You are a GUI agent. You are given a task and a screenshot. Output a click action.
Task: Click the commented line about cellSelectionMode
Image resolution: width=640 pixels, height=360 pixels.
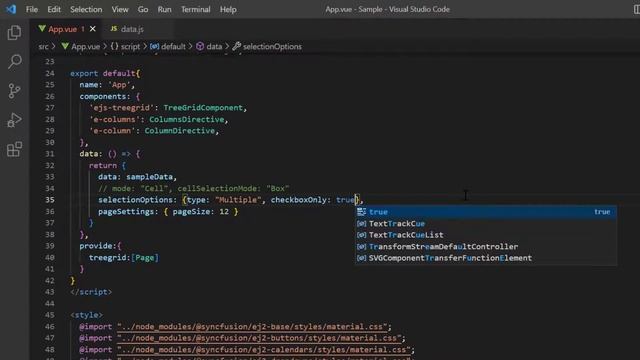pyautogui.click(x=193, y=188)
